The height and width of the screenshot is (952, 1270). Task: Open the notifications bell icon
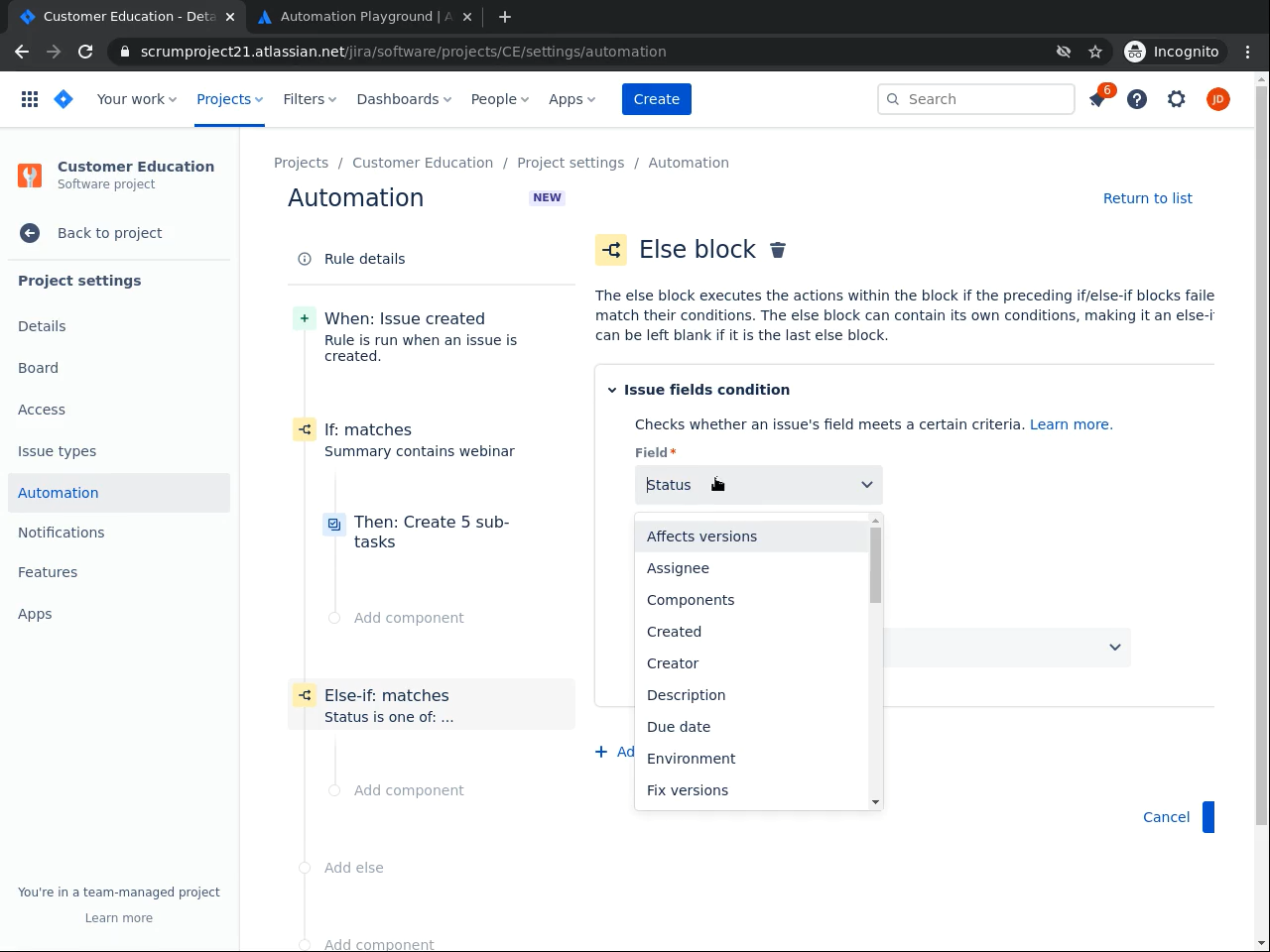tap(1097, 99)
